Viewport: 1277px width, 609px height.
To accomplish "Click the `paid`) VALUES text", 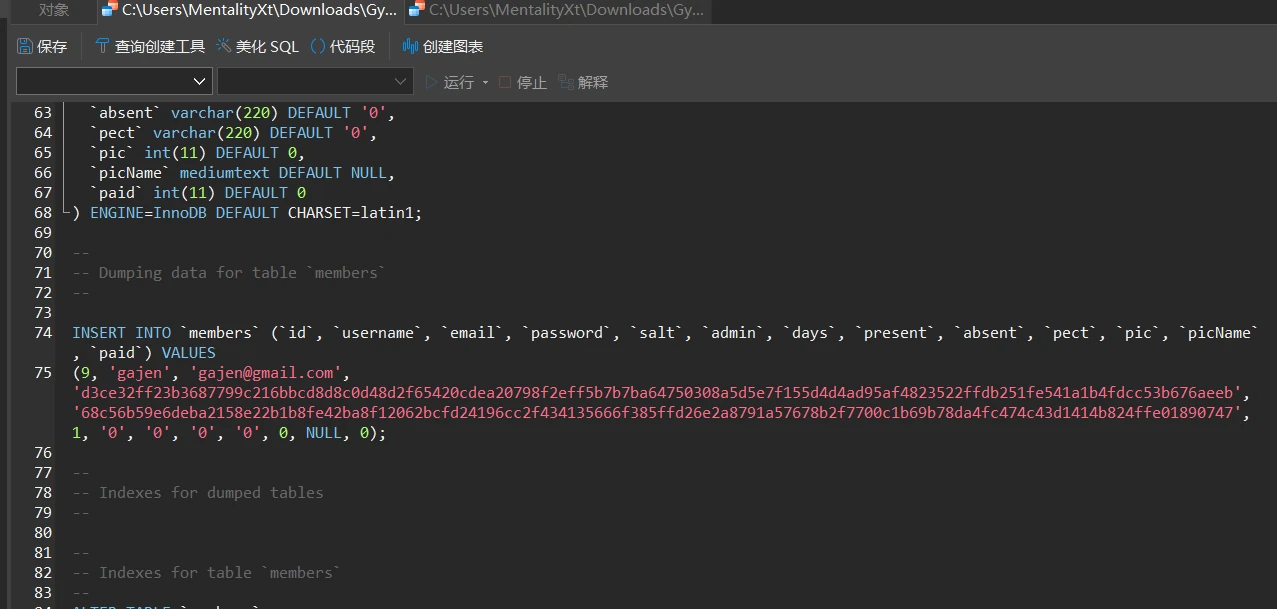I will (x=152, y=353).
